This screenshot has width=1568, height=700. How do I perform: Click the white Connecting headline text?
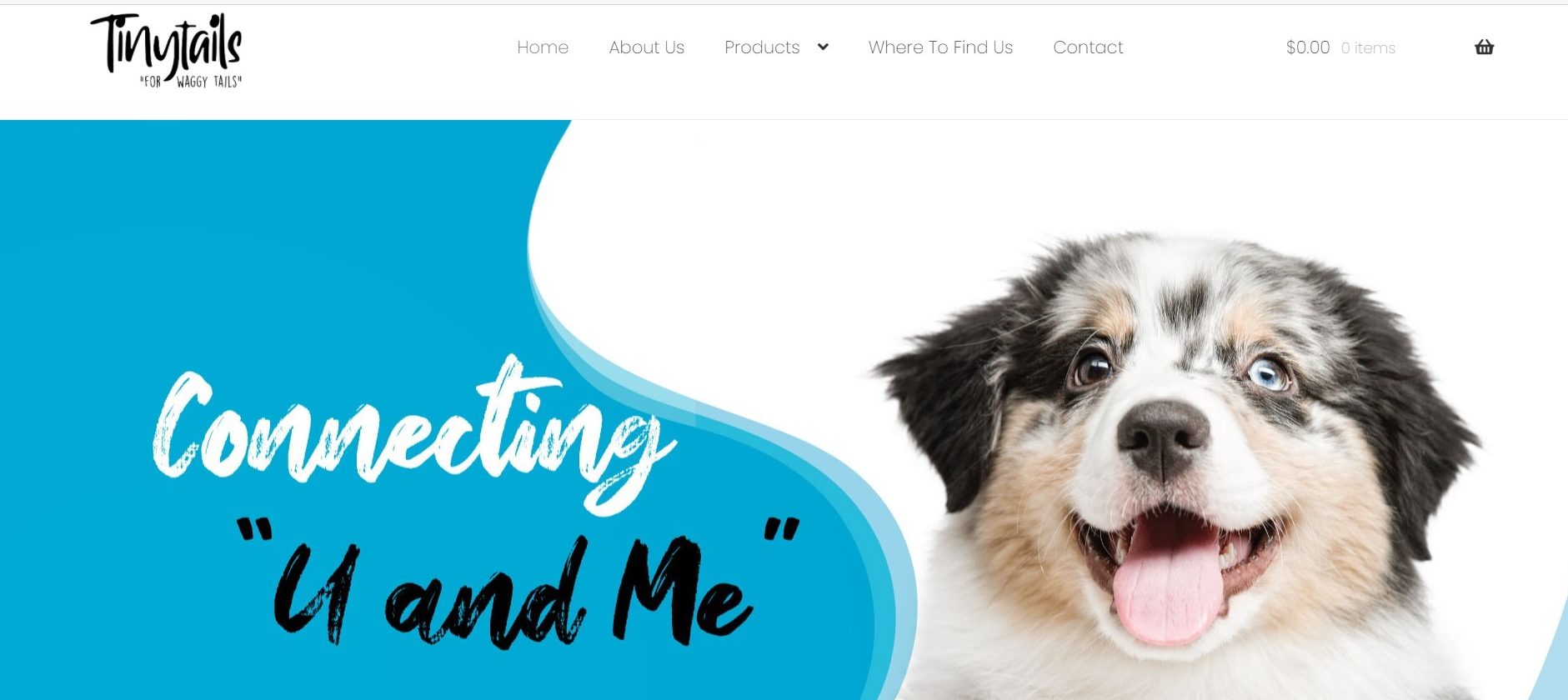pos(413,433)
